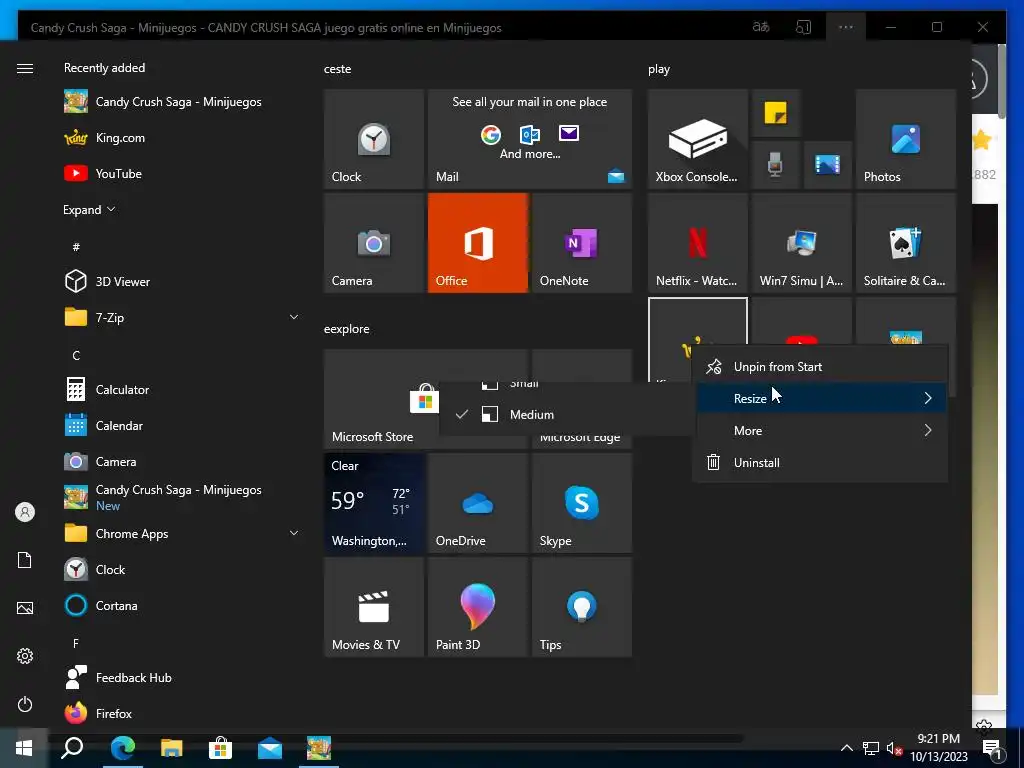This screenshot has width=1024, height=768.
Task: Launch Firefox from the app list
Action: coord(180,714)
